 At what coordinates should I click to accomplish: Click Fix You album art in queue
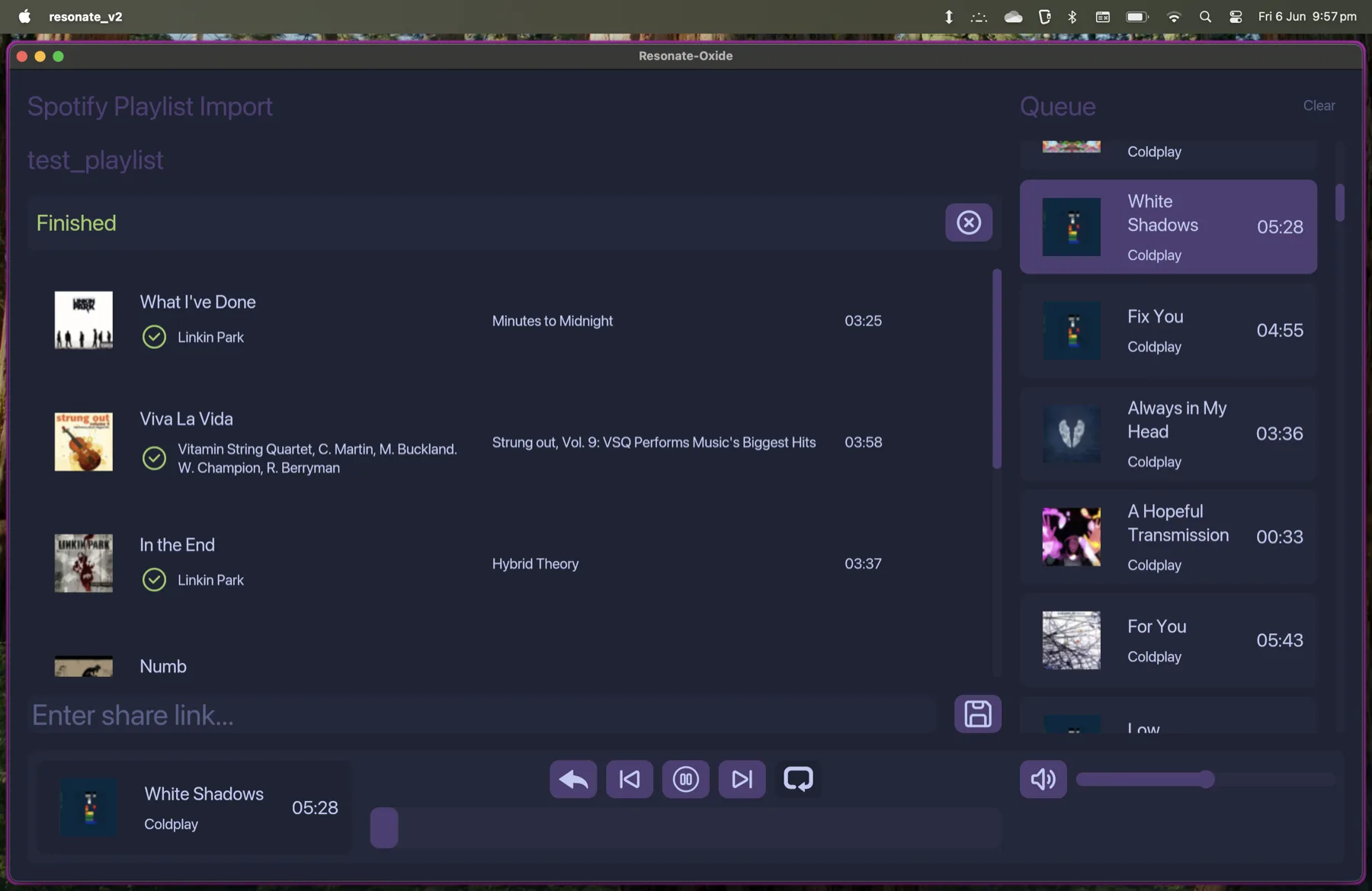[1072, 331]
